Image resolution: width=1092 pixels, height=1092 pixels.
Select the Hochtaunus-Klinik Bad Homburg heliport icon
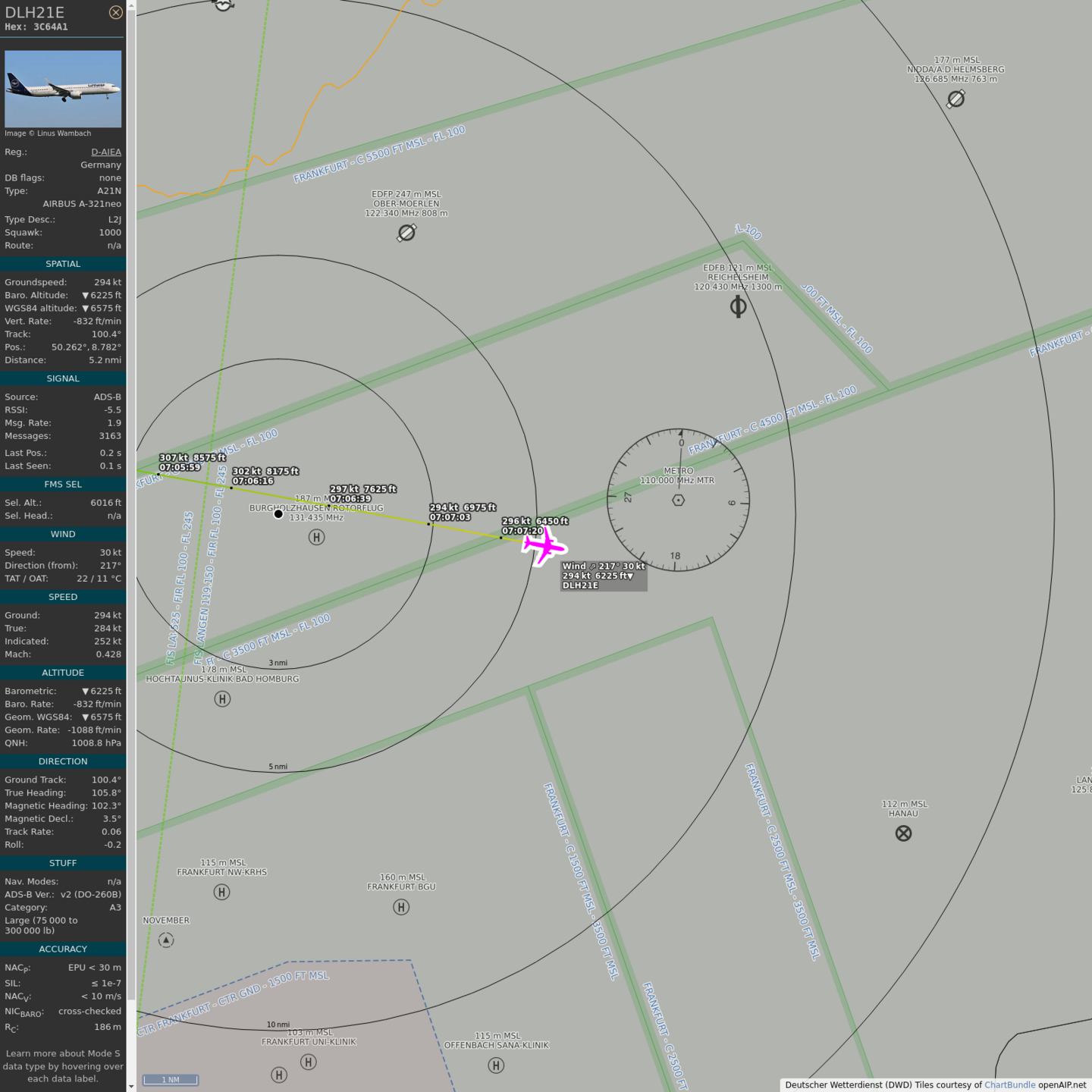pyautogui.click(x=222, y=699)
